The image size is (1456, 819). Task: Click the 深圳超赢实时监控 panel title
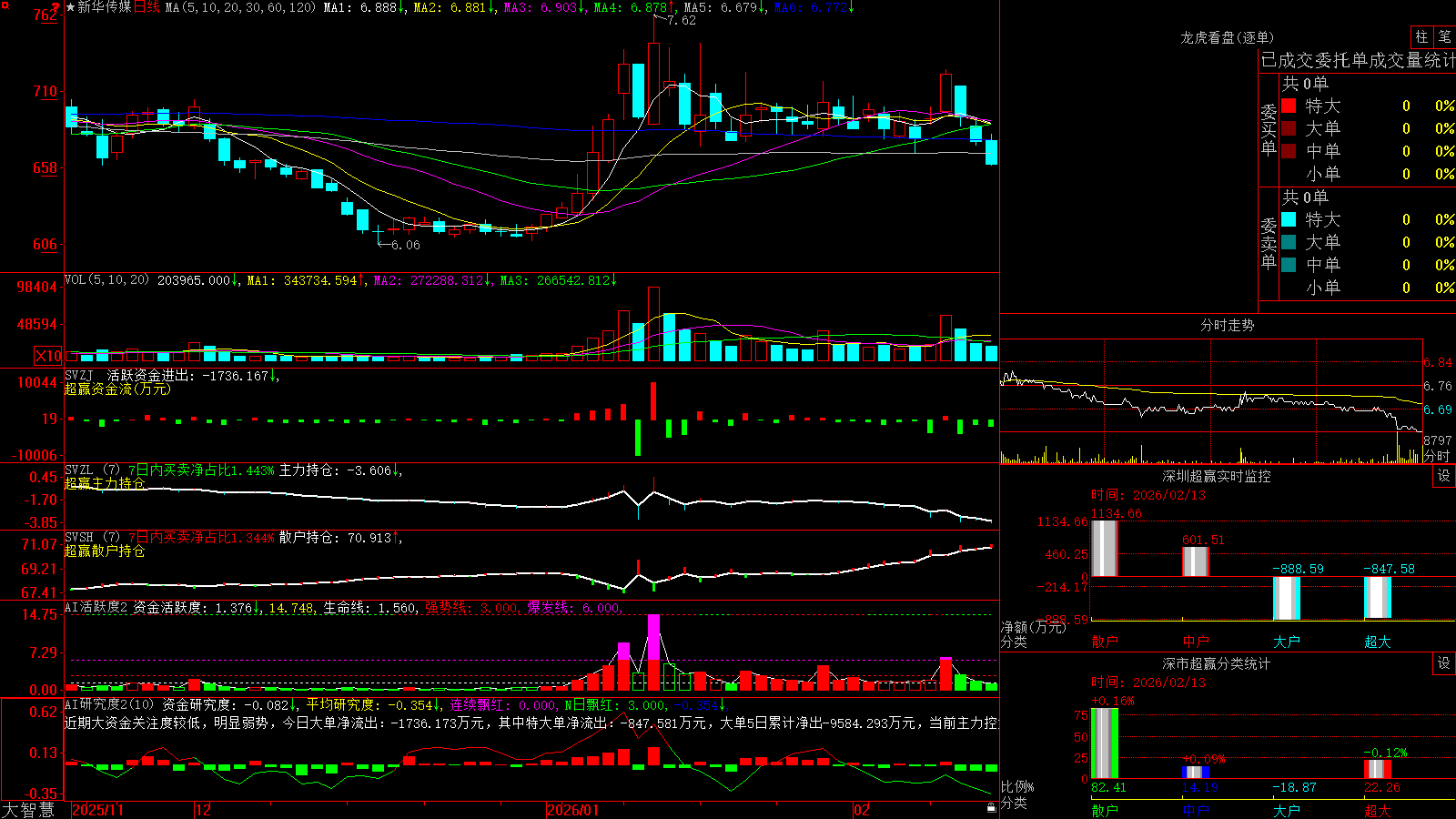(x=1216, y=476)
